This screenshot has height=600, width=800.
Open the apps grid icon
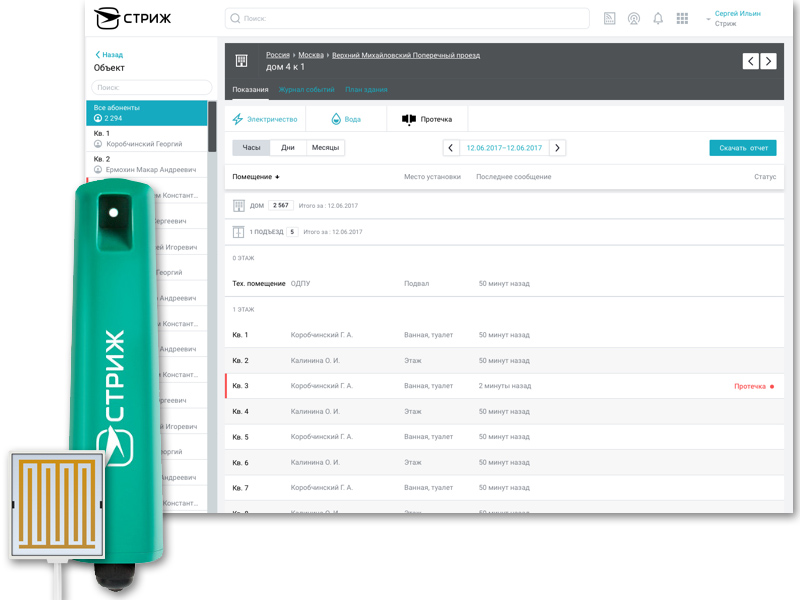point(682,19)
